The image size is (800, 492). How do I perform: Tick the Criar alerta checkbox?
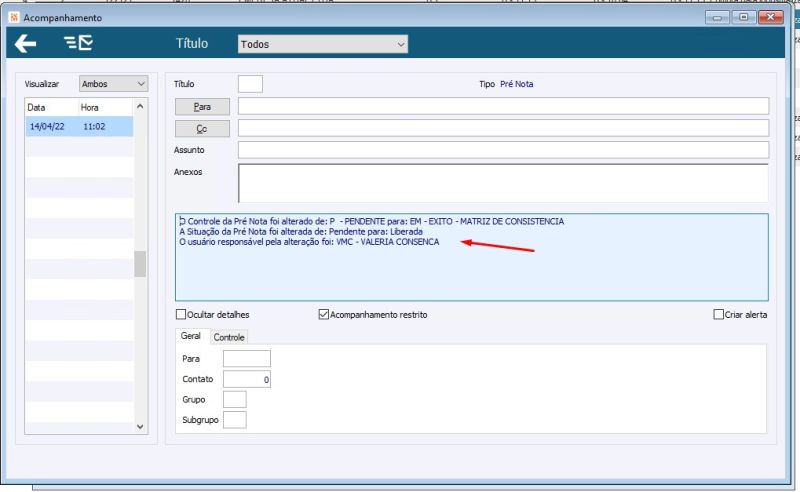coord(718,314)
